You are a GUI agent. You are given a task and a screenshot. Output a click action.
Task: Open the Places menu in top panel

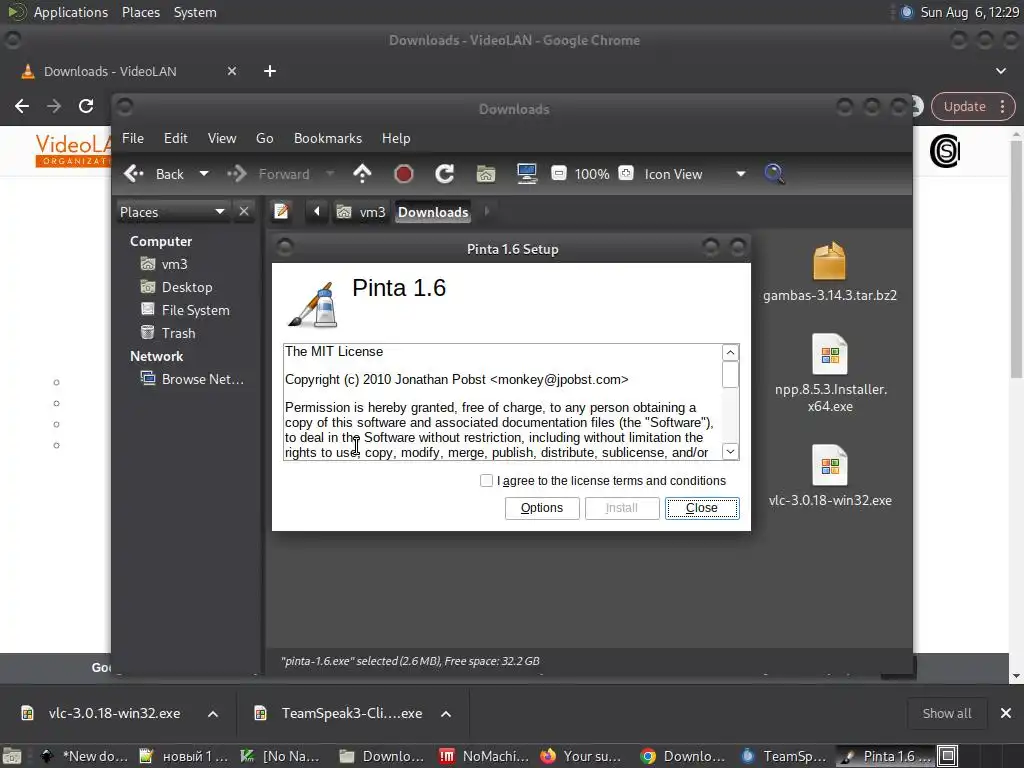(x=141, y=12)
